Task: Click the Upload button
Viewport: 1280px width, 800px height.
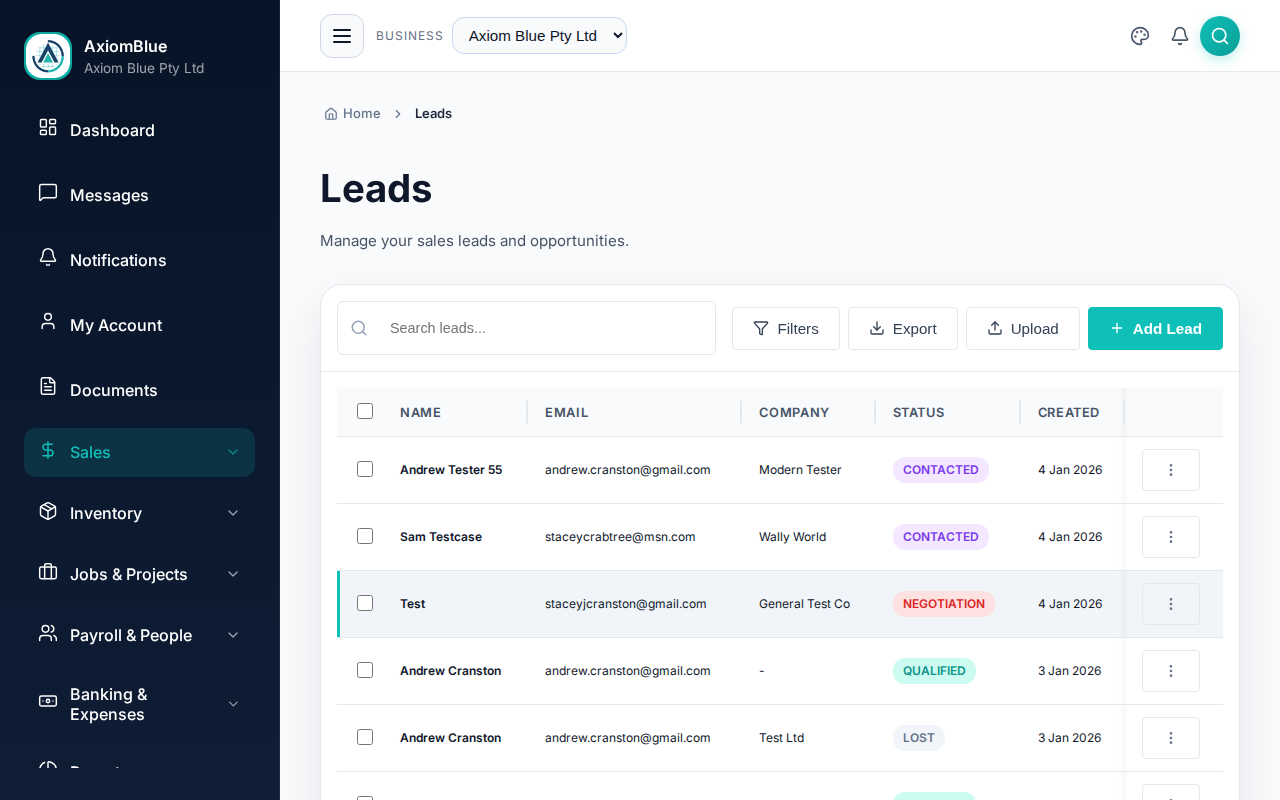Action: 1023,328
